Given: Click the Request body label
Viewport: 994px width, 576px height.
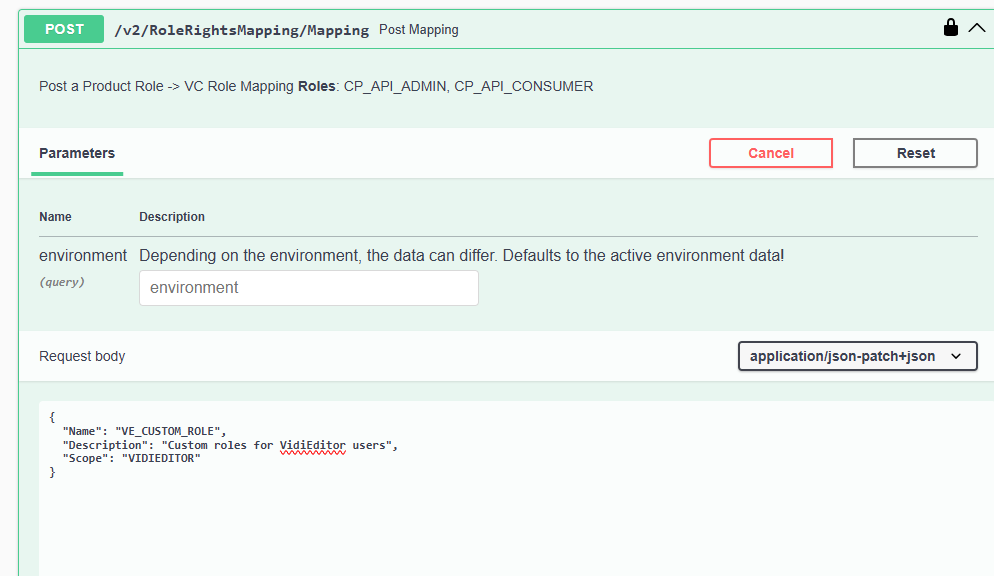Looking at the screenshot, I should 82,356.
